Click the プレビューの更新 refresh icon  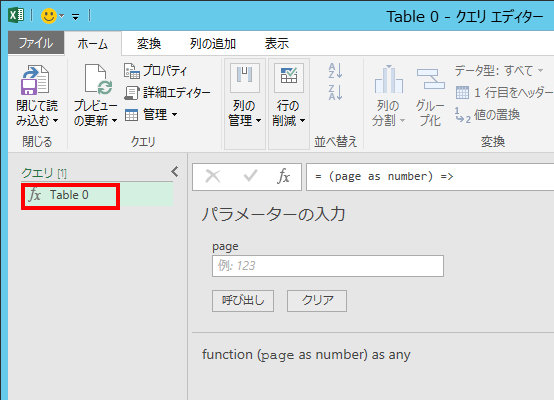click(98, 80)
